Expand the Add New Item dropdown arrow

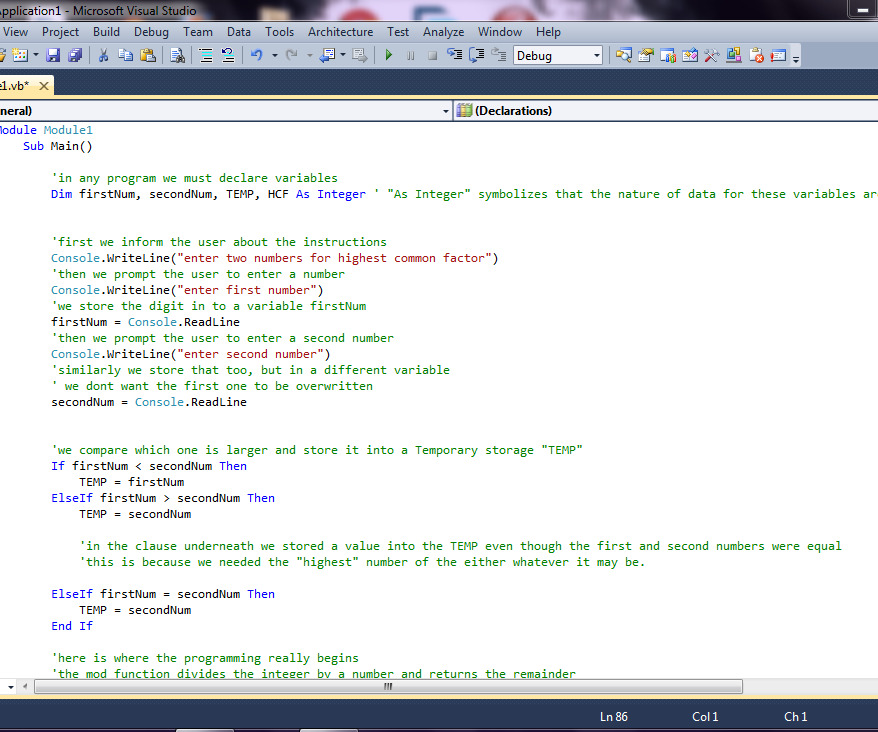[x=36, y=55]
